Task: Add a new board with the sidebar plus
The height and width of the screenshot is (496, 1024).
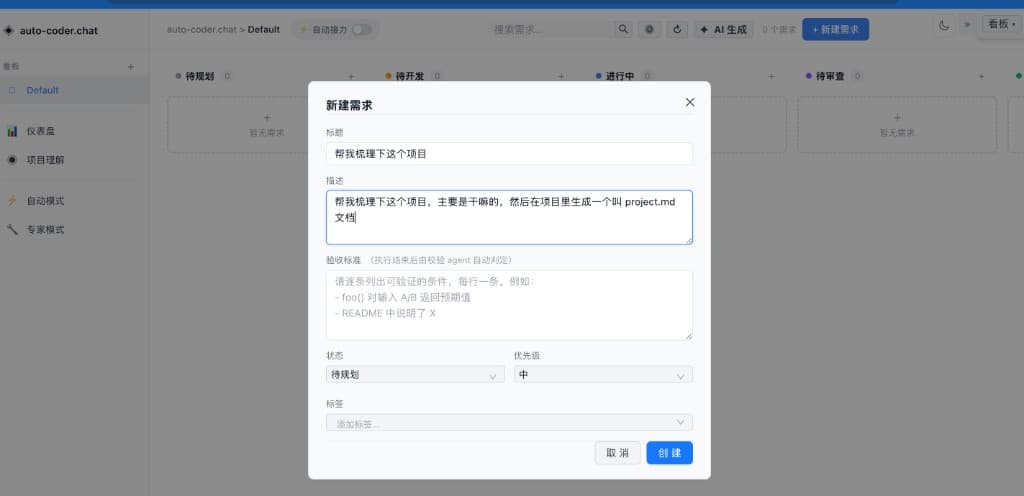Action: click(131, 67)
